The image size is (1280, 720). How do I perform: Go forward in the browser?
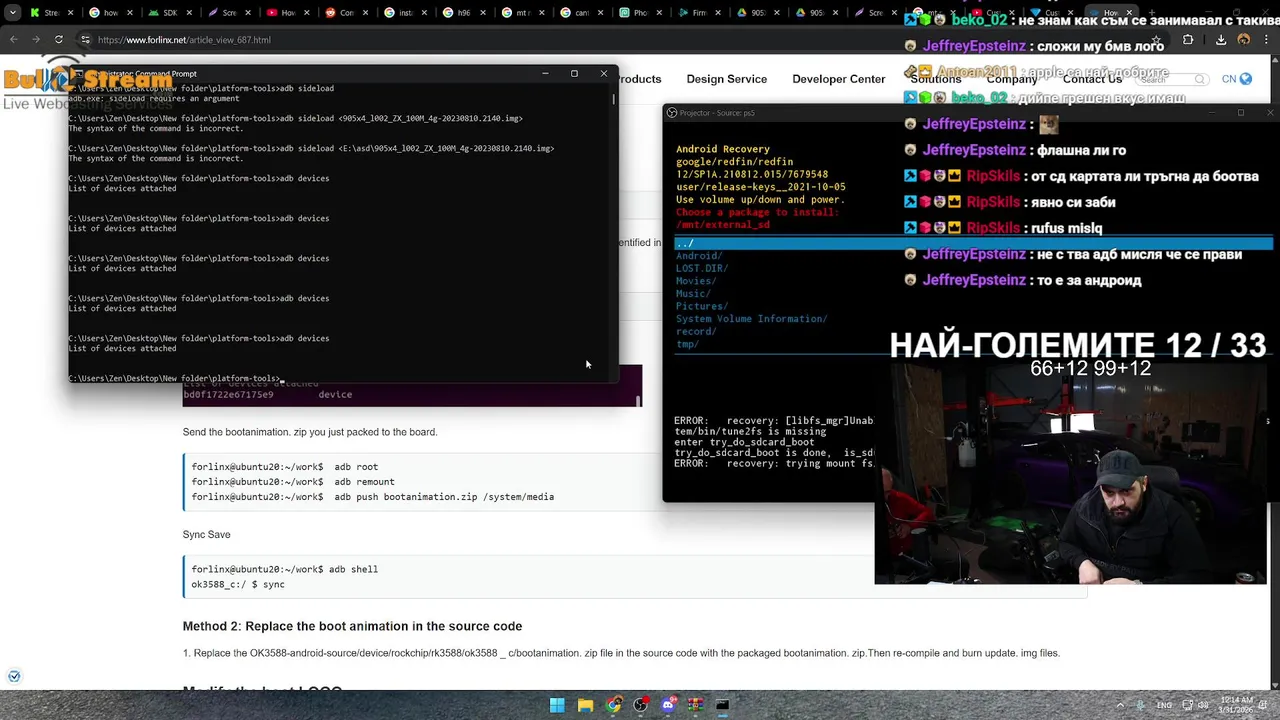pos(36,40)
